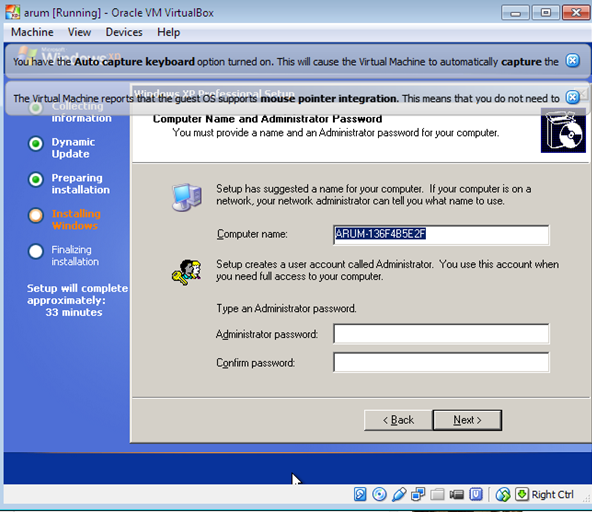The image size is (592, 514).
Task: Click the setup CD box icon
Action: 563,131
